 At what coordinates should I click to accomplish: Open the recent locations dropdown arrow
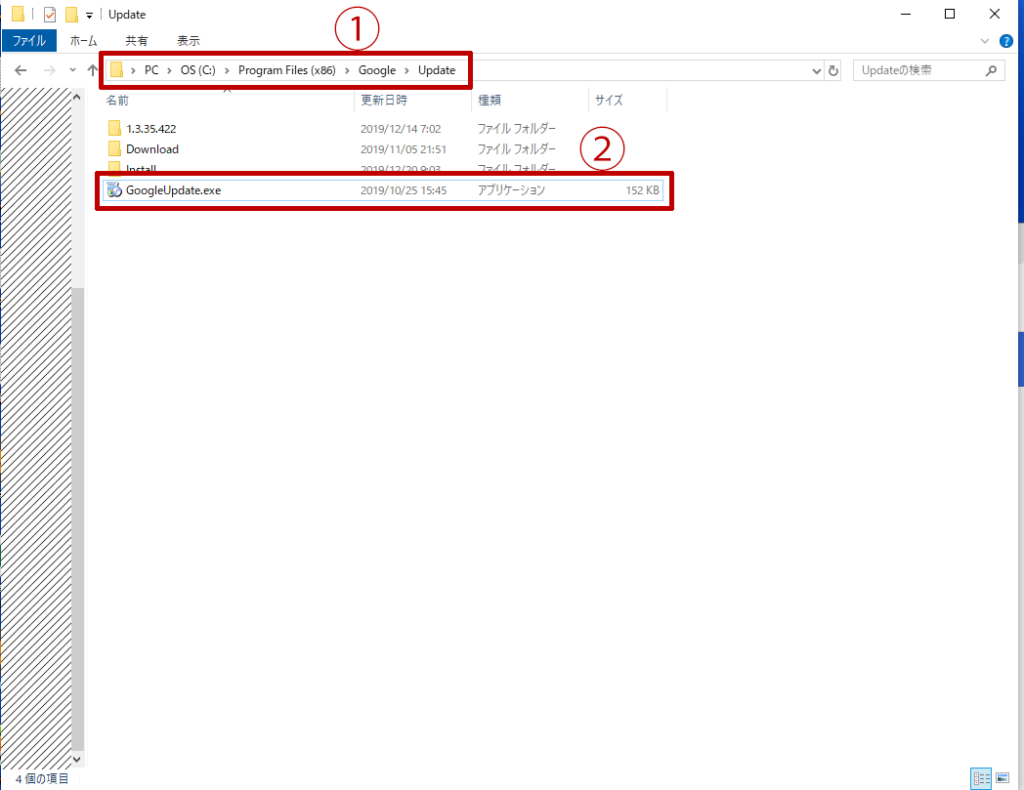click(x=72, y=71)
